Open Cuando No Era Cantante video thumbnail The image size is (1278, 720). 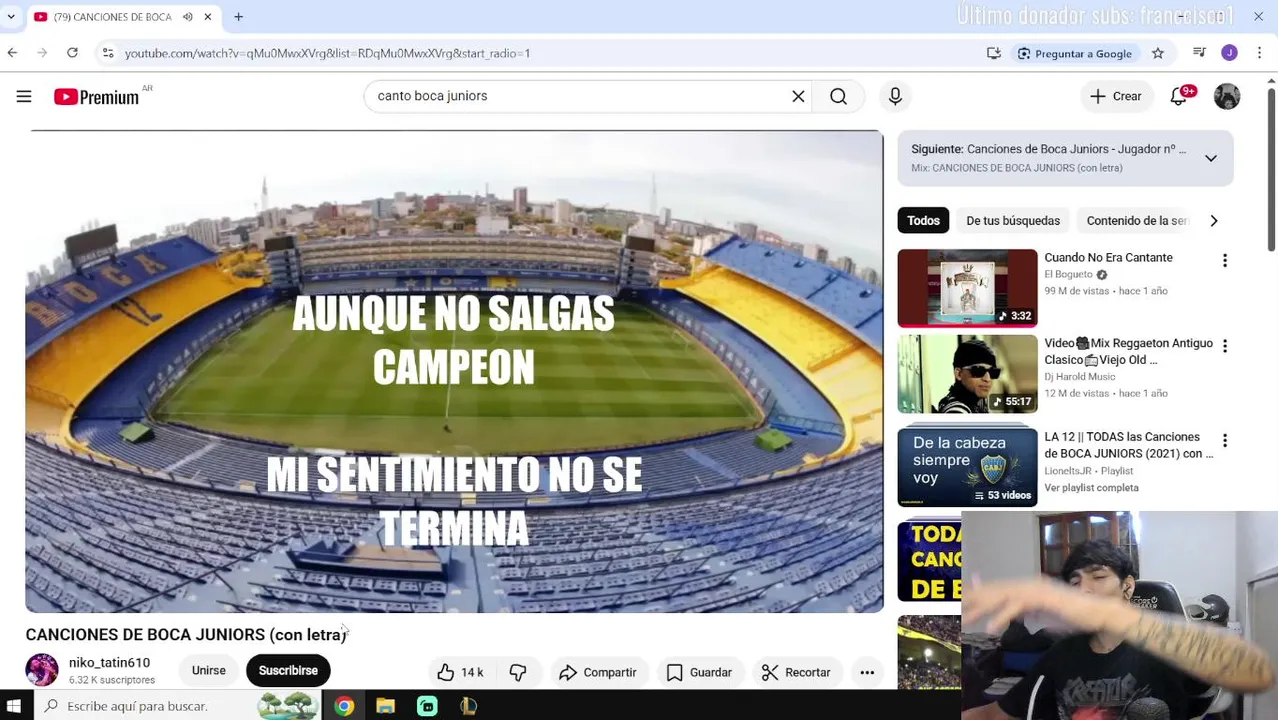[x=967, y=288]
